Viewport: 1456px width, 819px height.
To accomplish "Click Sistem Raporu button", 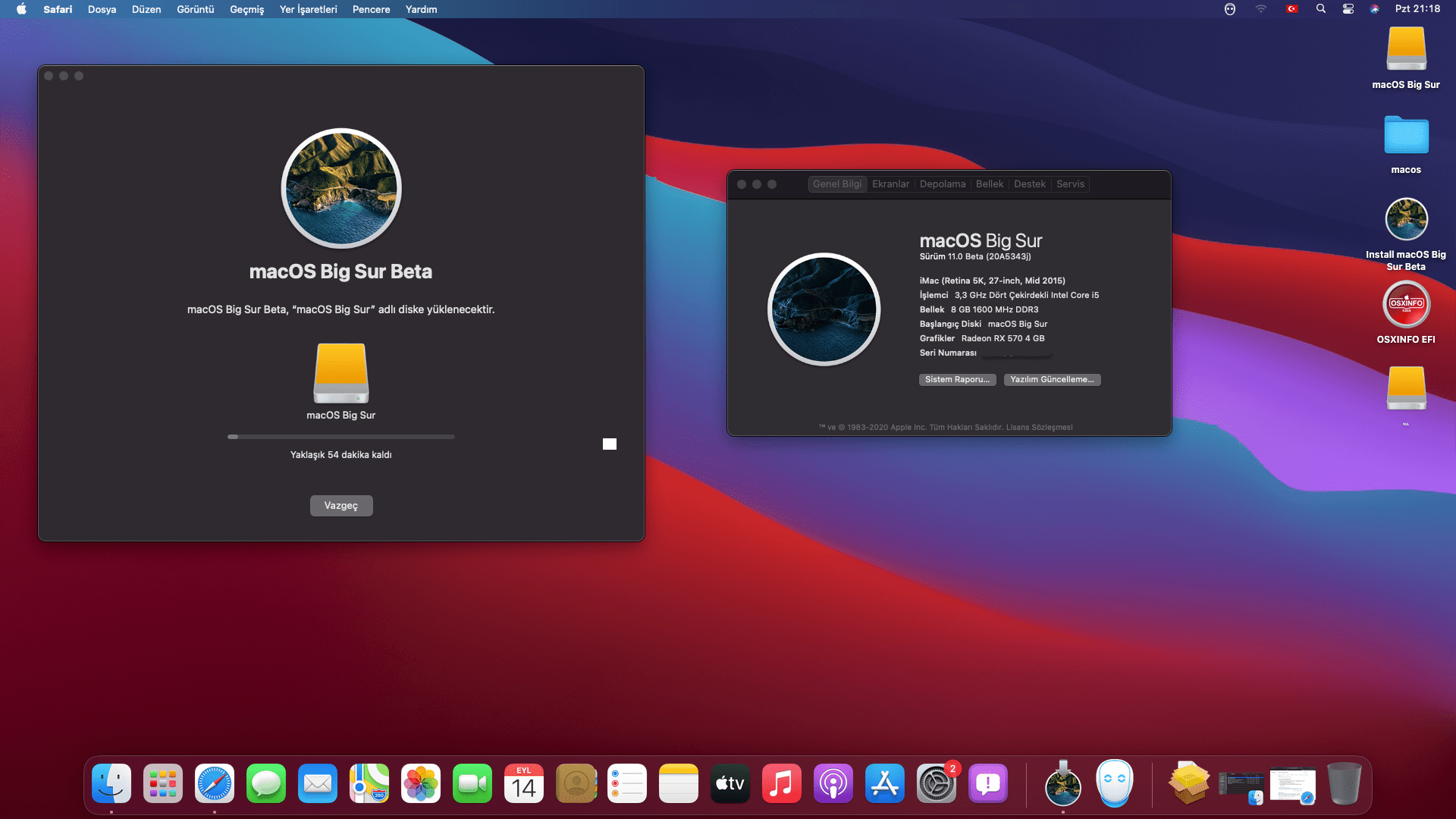I will [x=957, y=380].
